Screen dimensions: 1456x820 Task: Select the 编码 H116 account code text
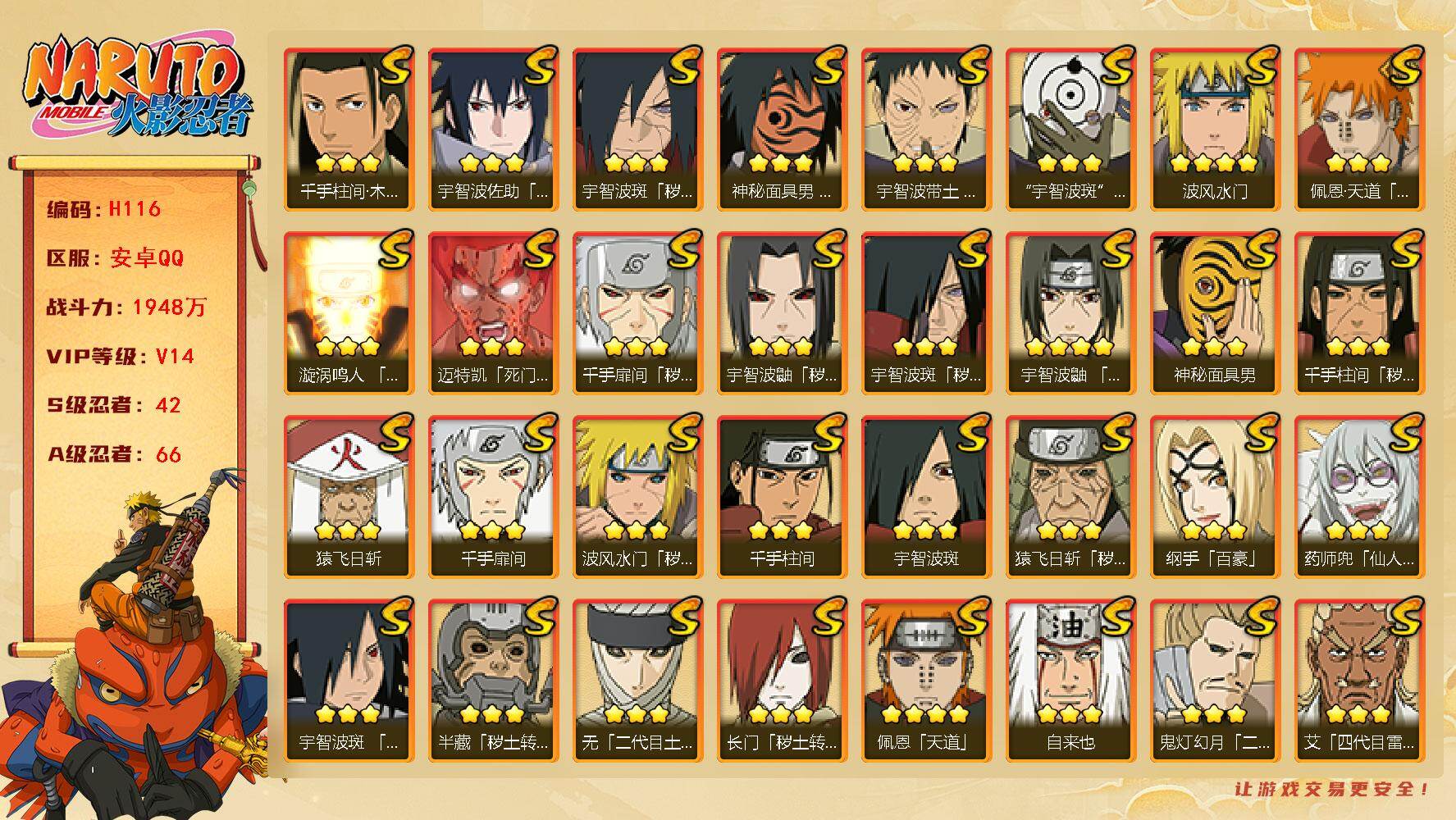pos(104,209)
